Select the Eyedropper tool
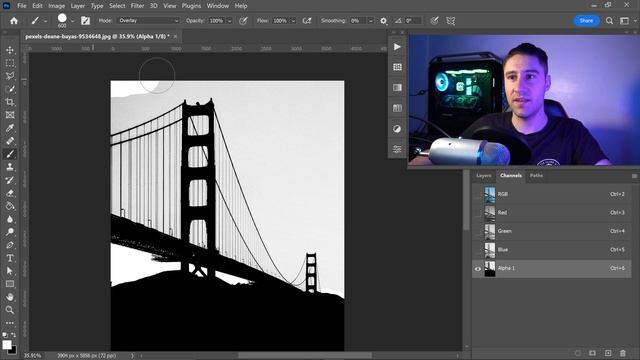This screenshot has height=360, width=640. tap(10, 128)
